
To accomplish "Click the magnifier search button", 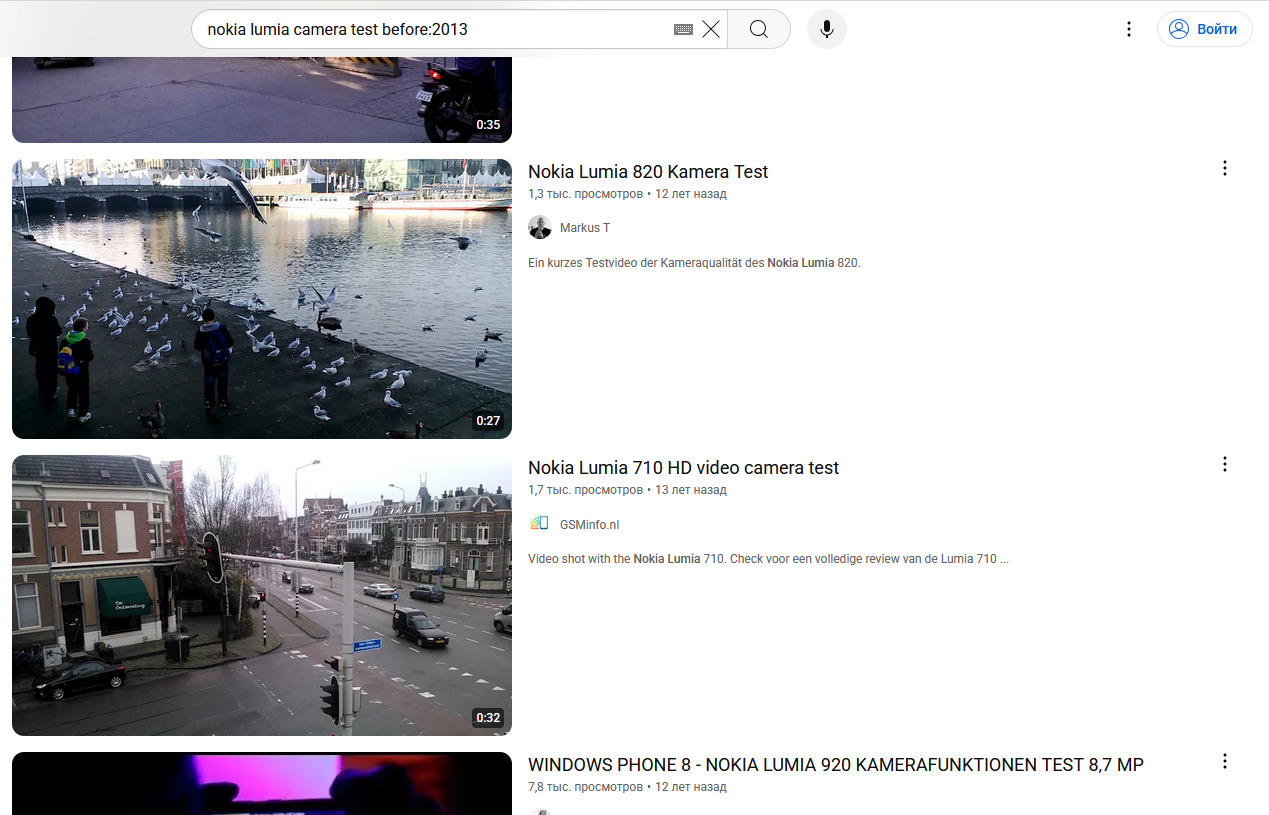I will click(x=758, y=29).
